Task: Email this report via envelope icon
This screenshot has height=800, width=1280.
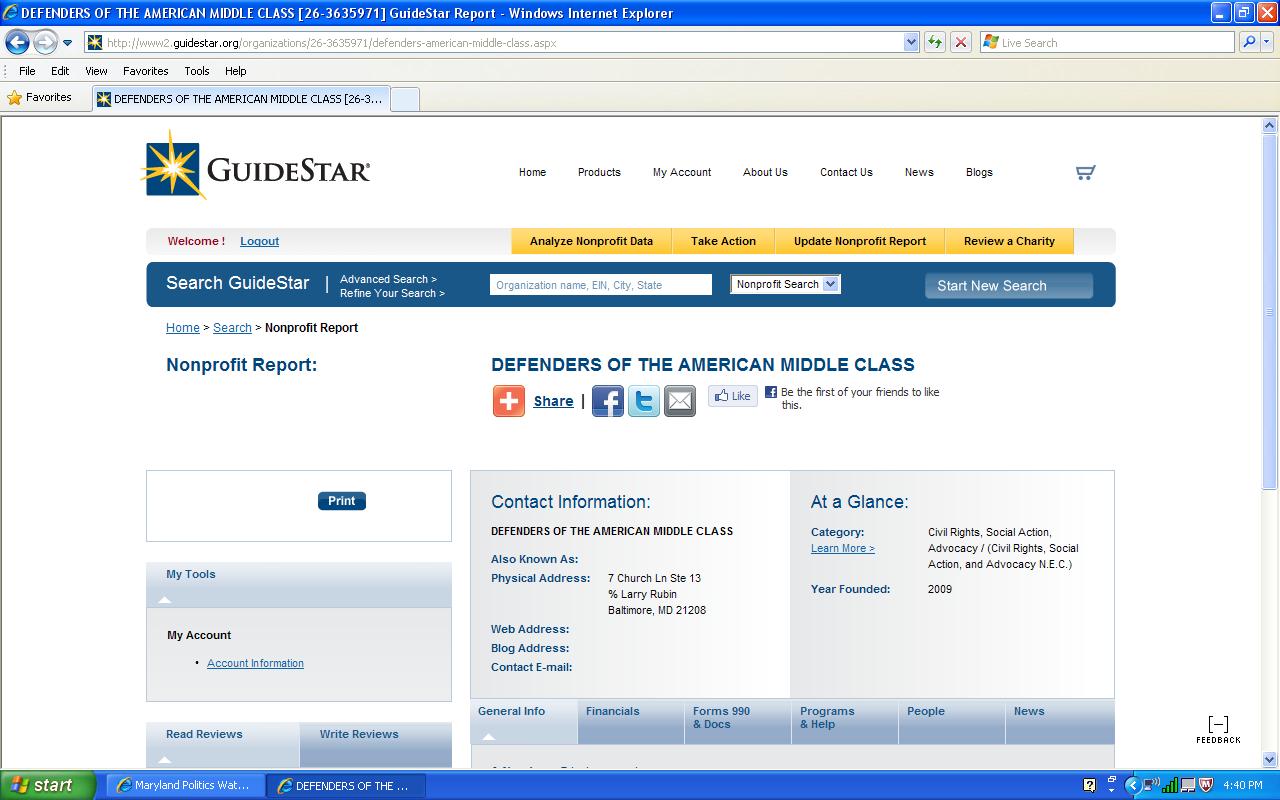Action: [680, 401]
